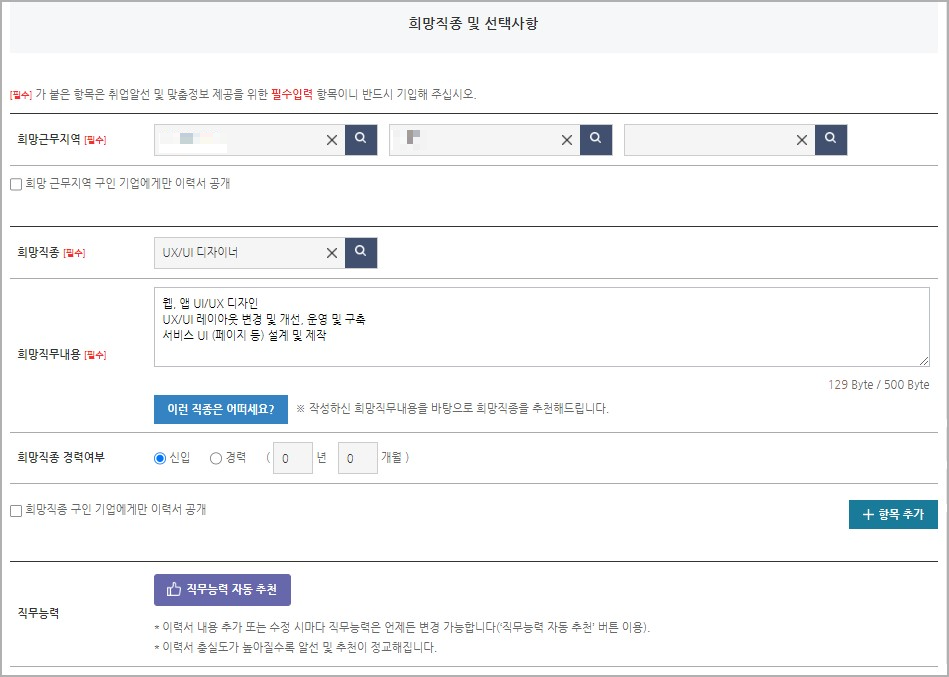Select the 신입 entry-level radio button
Screen dimensions: 949x677
(161, 458)
